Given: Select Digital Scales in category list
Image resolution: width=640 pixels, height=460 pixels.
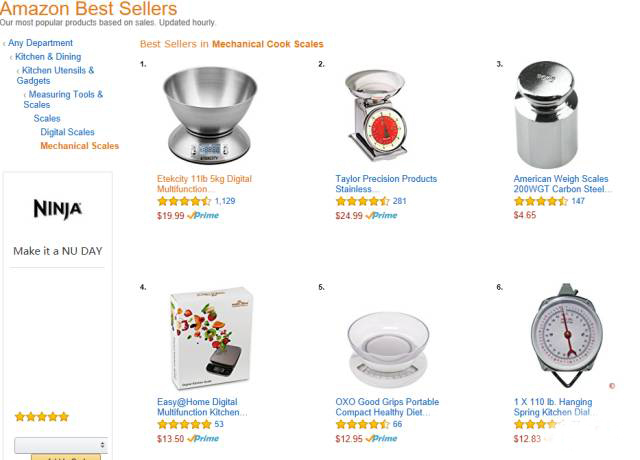Looking at the screenshot, I should pos(68,132).
